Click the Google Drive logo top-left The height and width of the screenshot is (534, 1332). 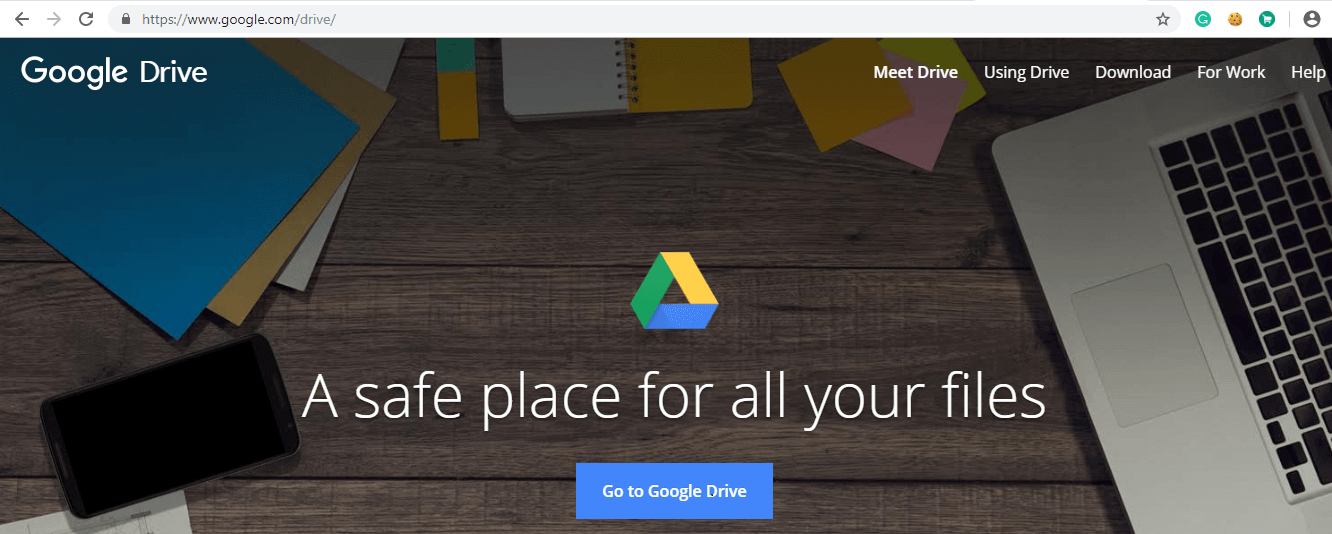click(114, 72)
